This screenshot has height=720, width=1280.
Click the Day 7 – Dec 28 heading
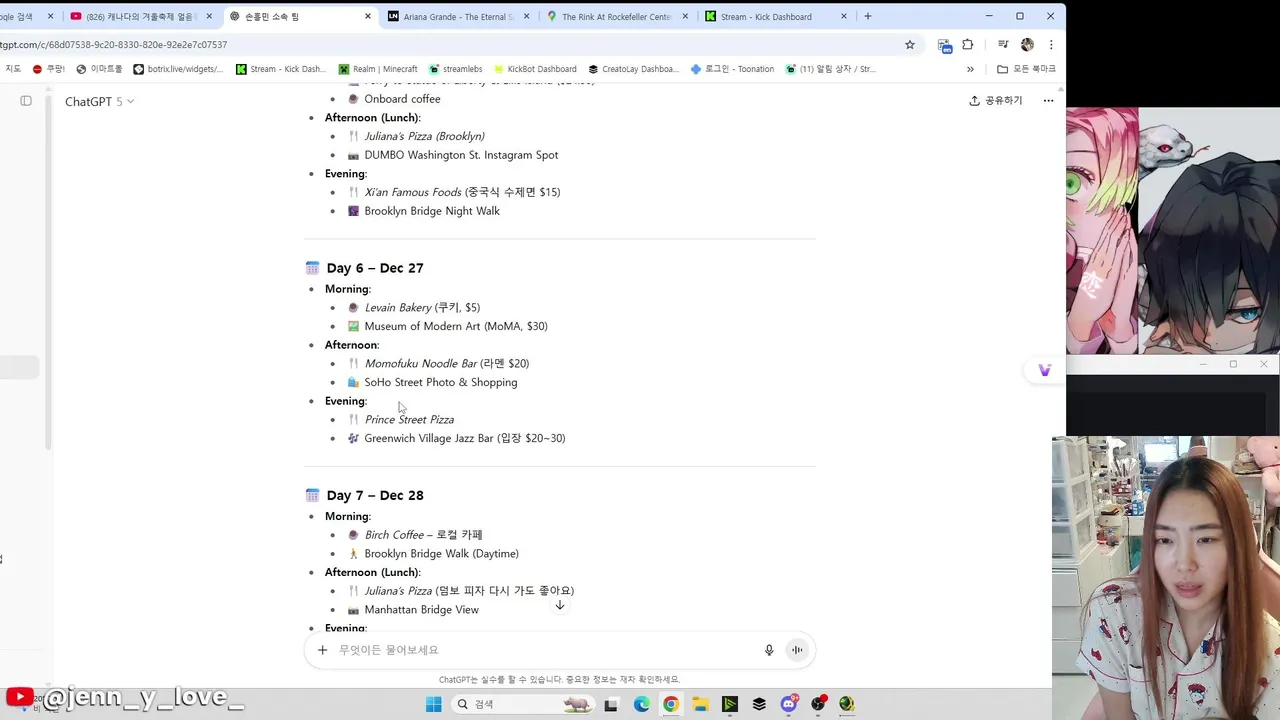click(375, 495)
